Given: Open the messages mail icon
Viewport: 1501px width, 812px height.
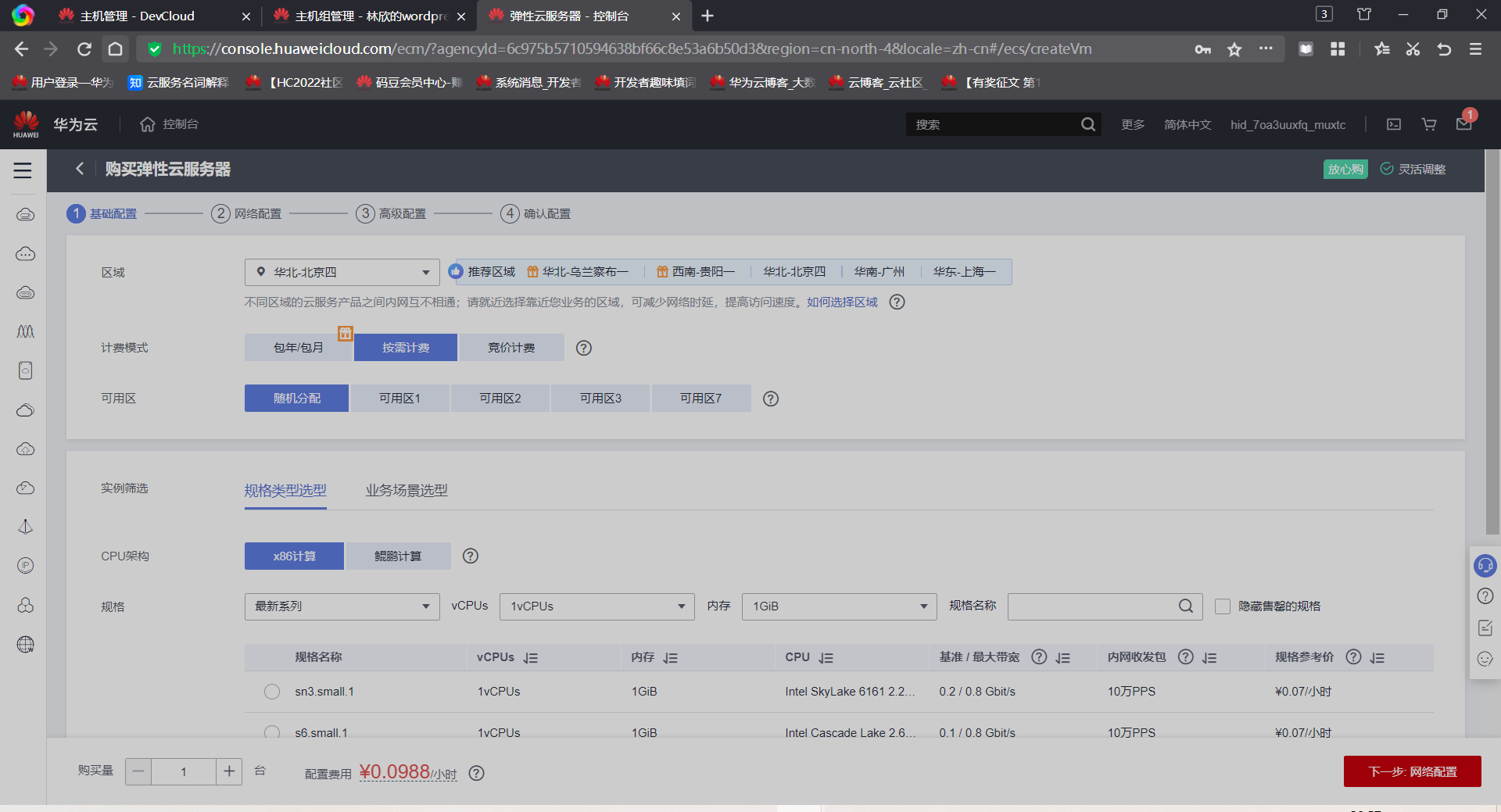Looking at the screenshot, I should [1464, 123].
